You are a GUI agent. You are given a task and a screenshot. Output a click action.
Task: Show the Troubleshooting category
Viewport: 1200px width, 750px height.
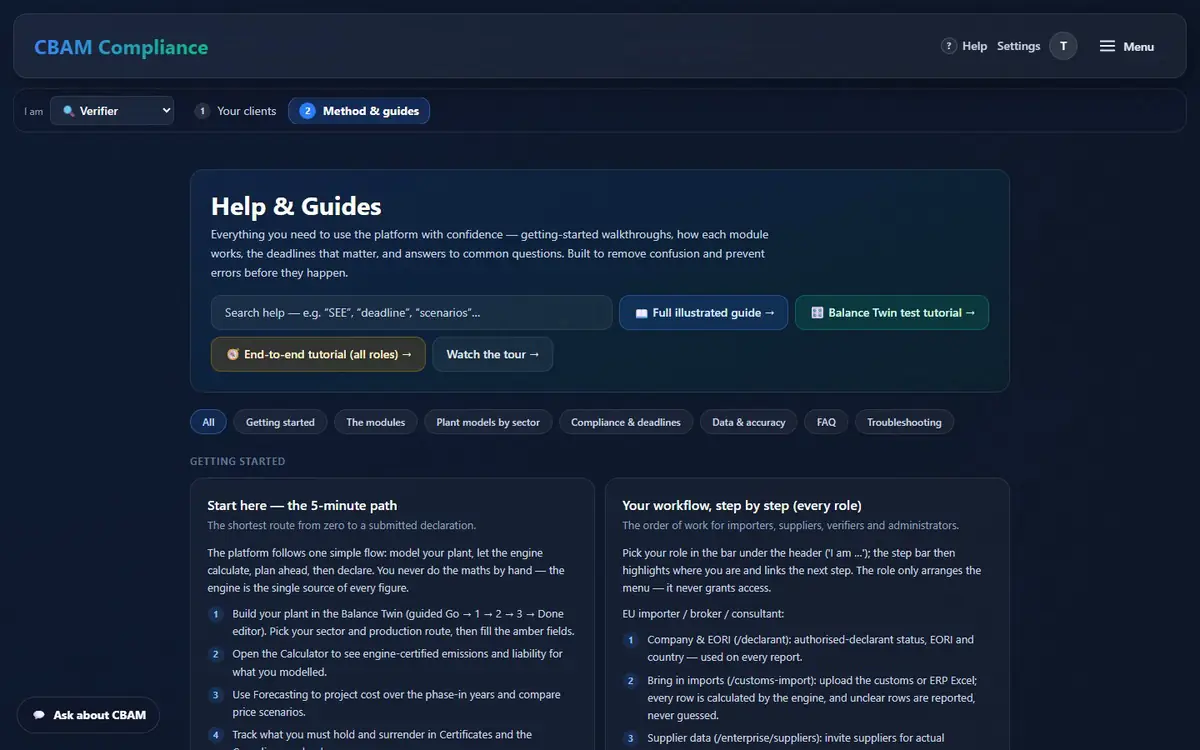[x=904, y=422]
